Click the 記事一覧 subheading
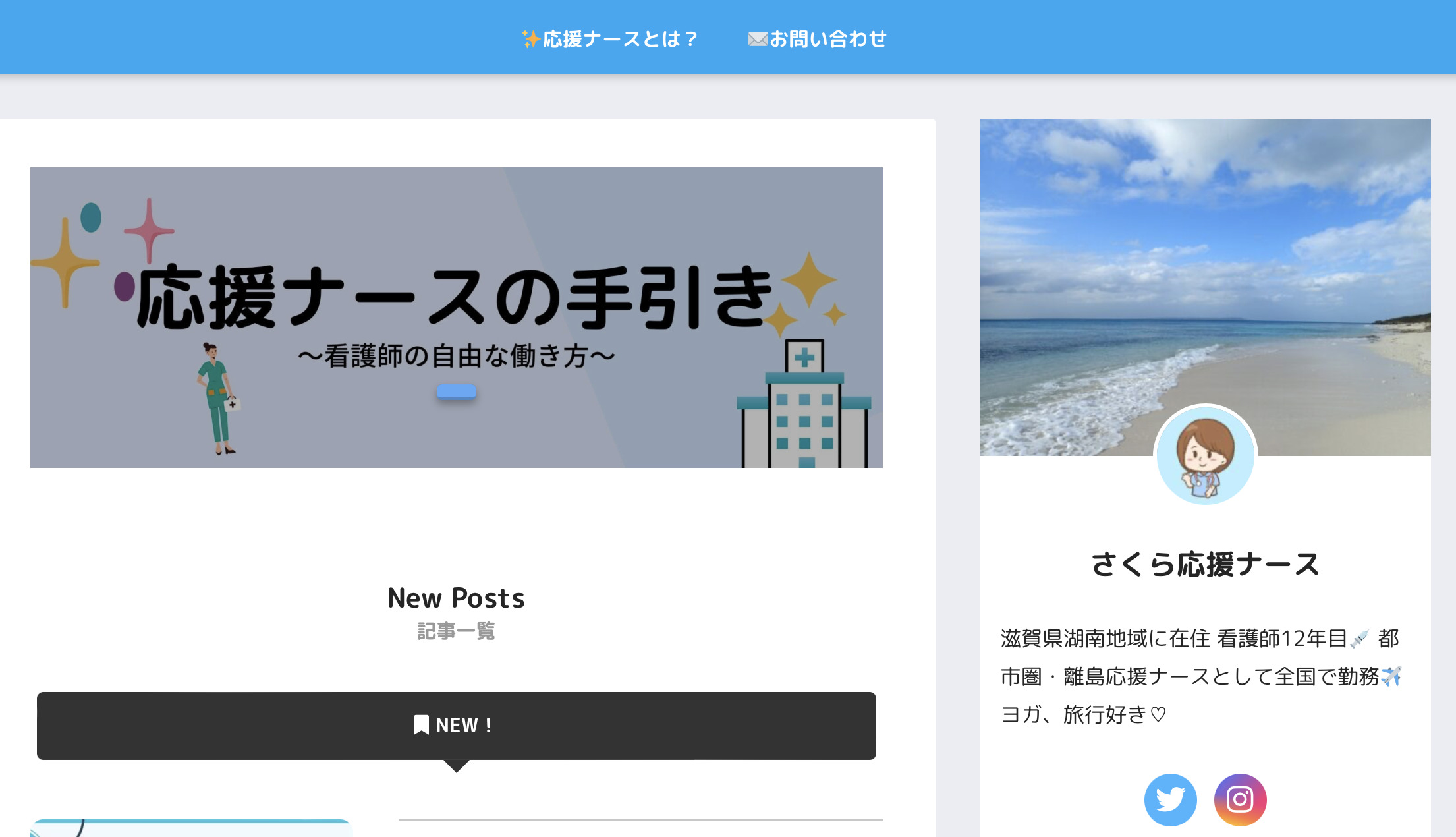Viewport: 1456px width, 837px height. pyautogui.click(x=456, y=631)
